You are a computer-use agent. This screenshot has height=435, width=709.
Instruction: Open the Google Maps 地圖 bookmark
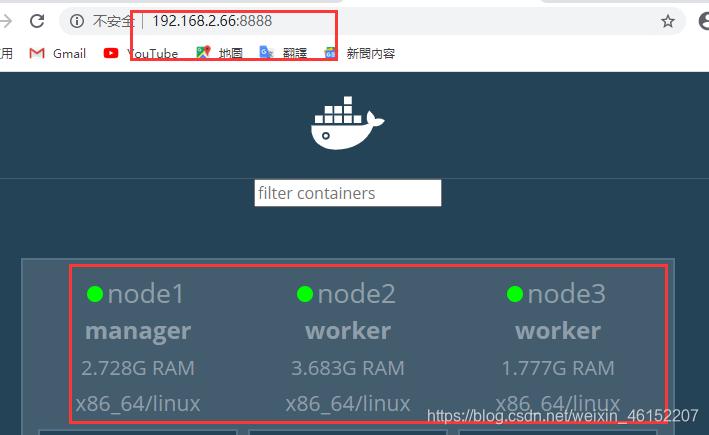coord(219,53)
